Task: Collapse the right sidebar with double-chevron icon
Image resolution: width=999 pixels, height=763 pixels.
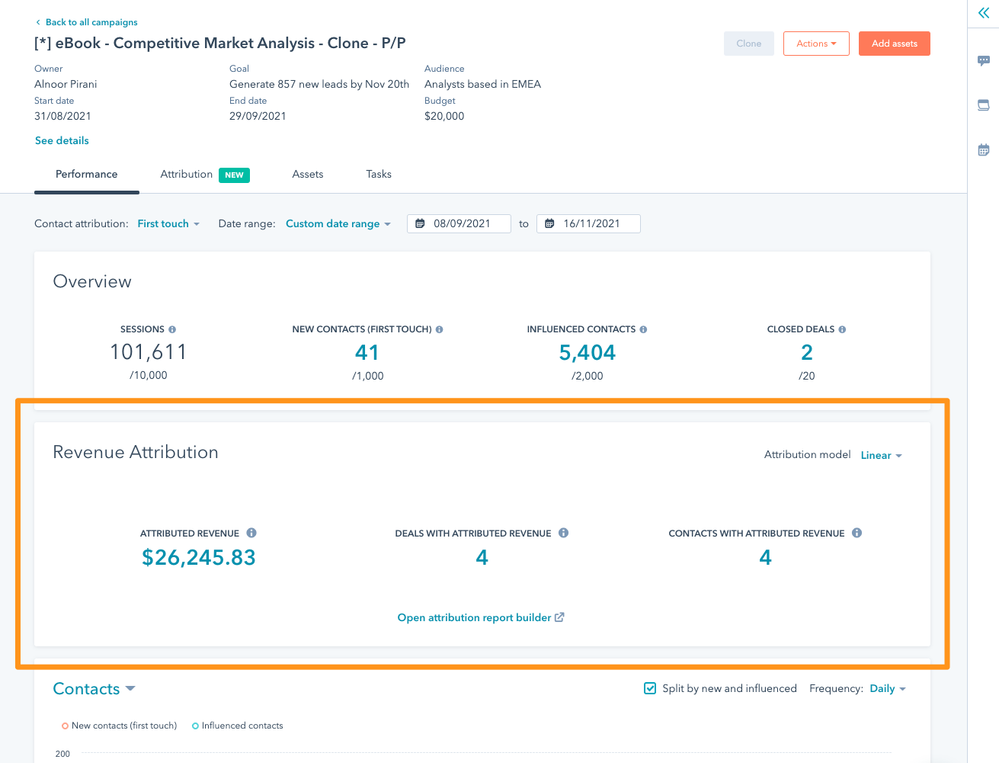Action: [x=984, y=13]
